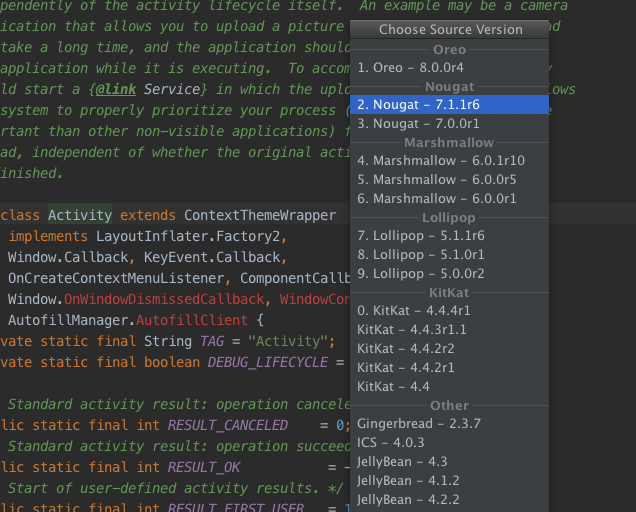Select Oreo – 8.0.0r4 source version
636x512 pixels.
449,67
